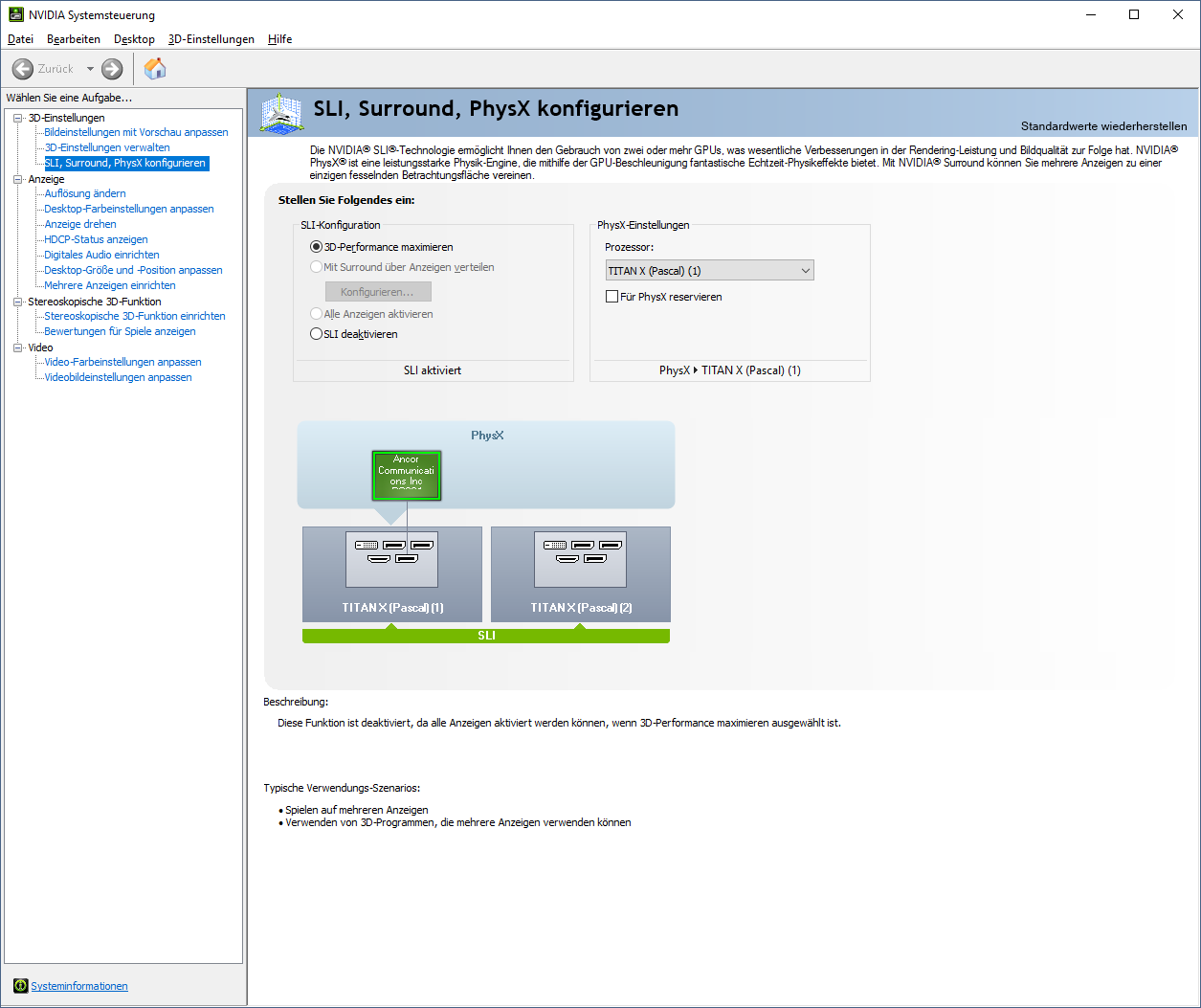1201x1008 pixels.
Task: Open the Hilfe menu
Action: 280,39
